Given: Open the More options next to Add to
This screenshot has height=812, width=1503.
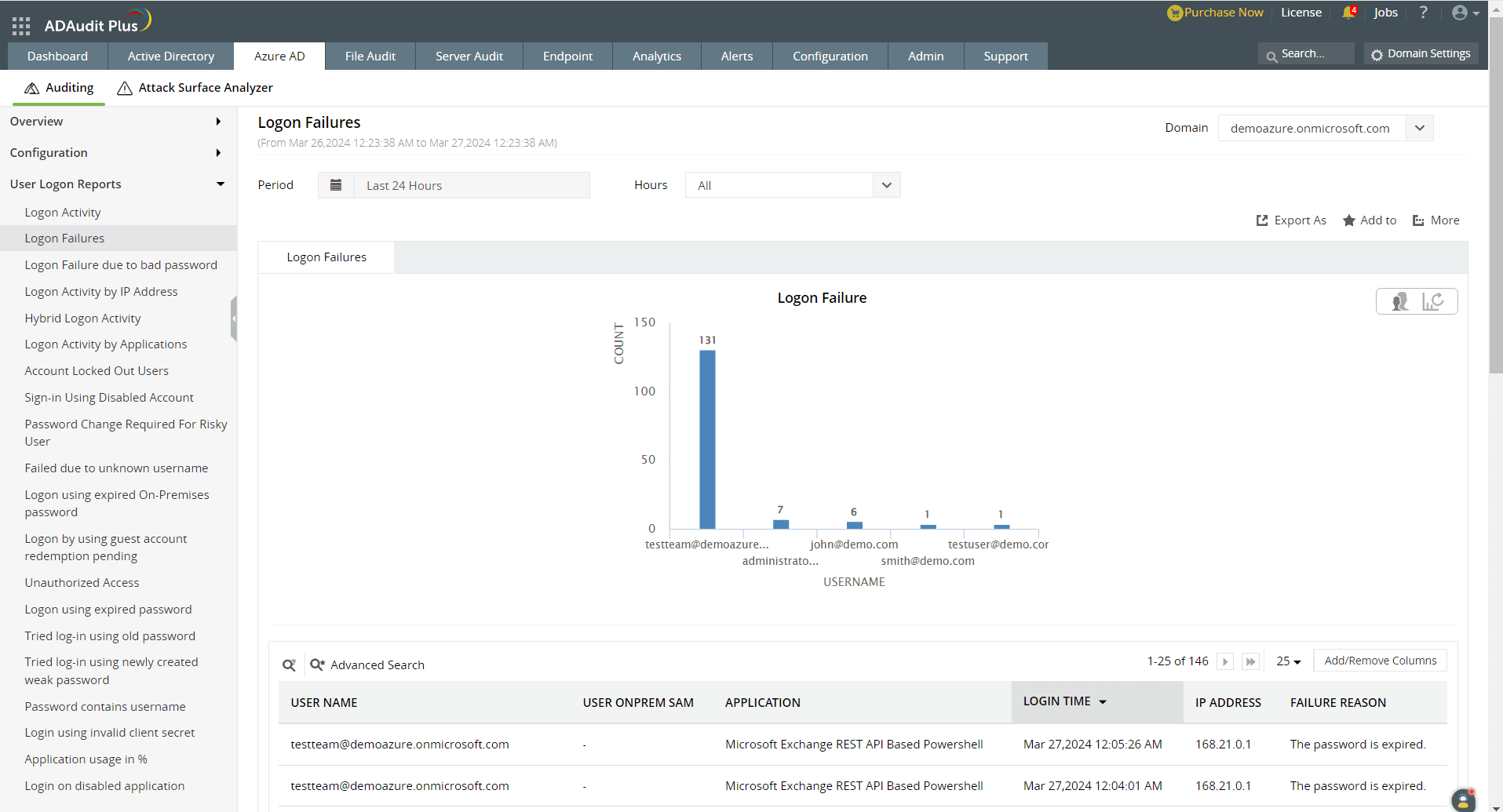Looking at the screenshot, I should [x=1417, y=220].
